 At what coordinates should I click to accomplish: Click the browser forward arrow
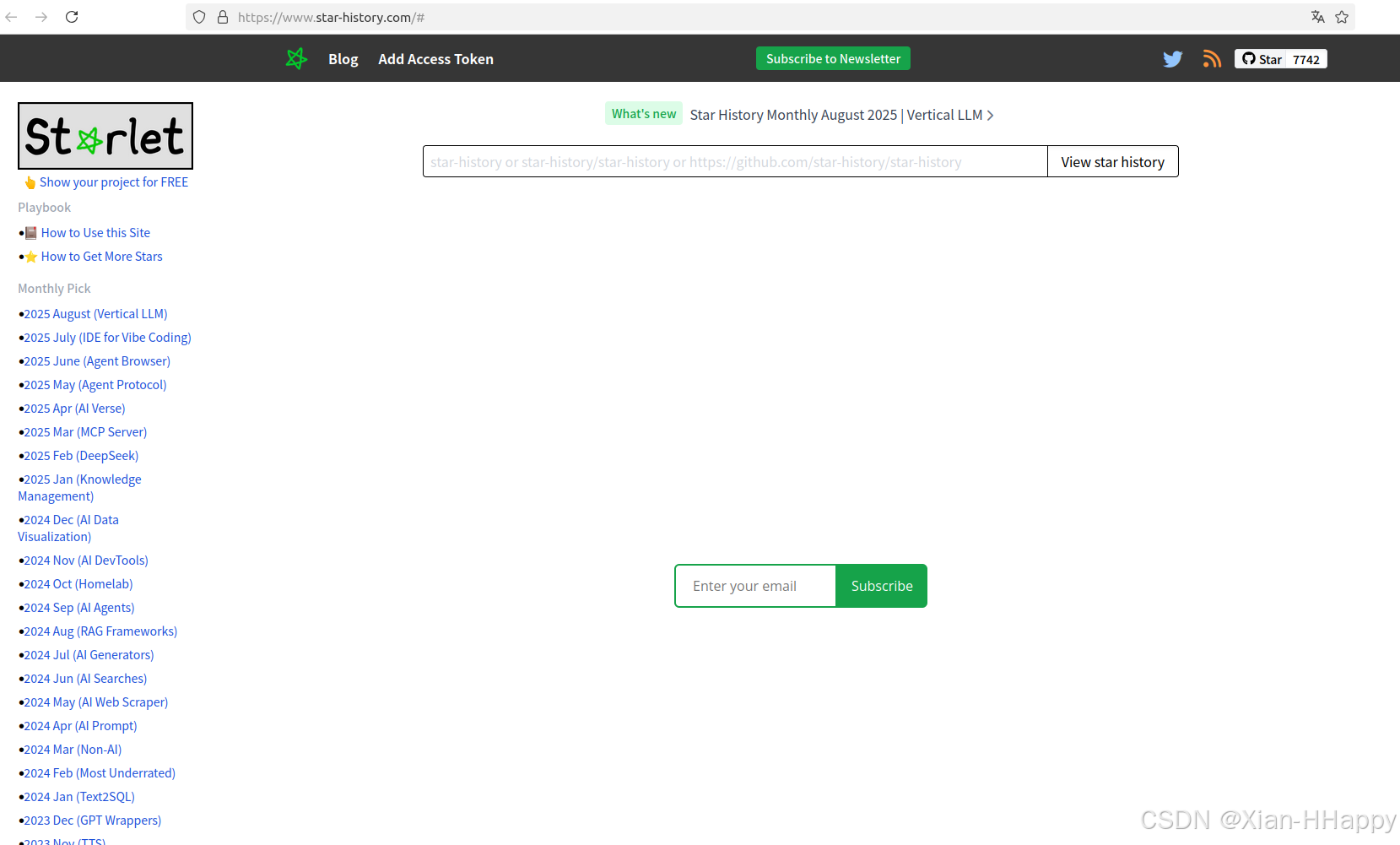tap(41, 17)
